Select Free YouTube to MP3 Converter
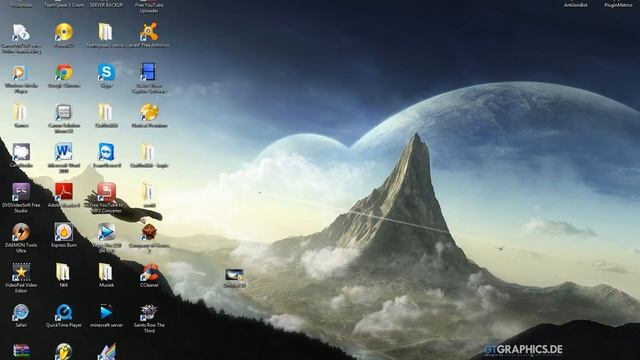640x360 pixels. coord(106,192)
